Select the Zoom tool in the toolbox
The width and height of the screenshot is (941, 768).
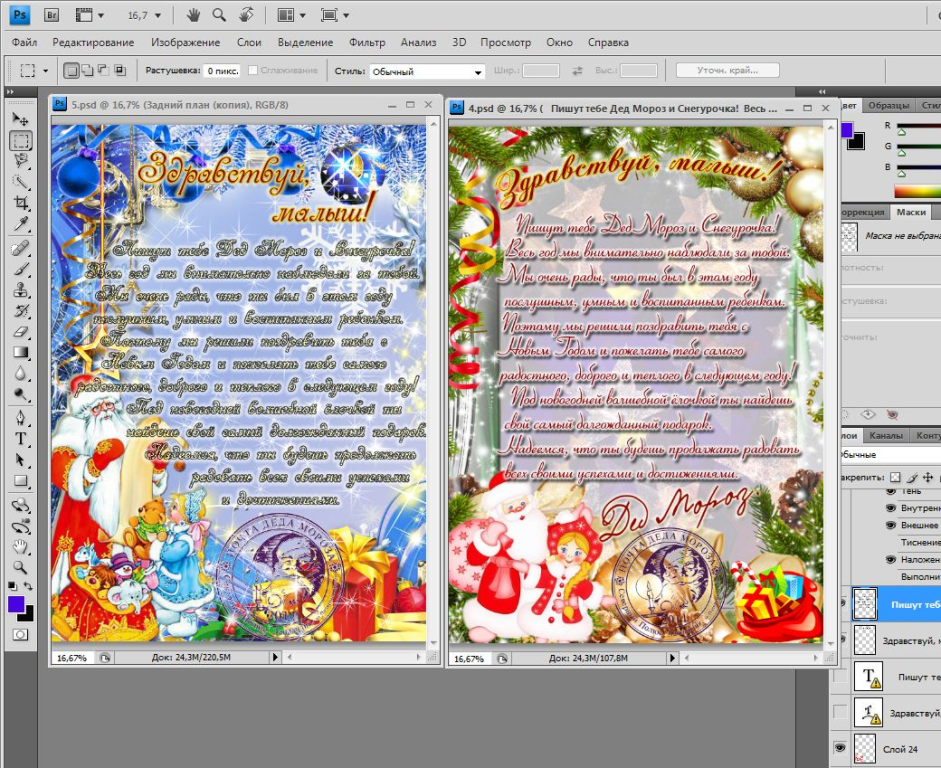click(20, 568)
